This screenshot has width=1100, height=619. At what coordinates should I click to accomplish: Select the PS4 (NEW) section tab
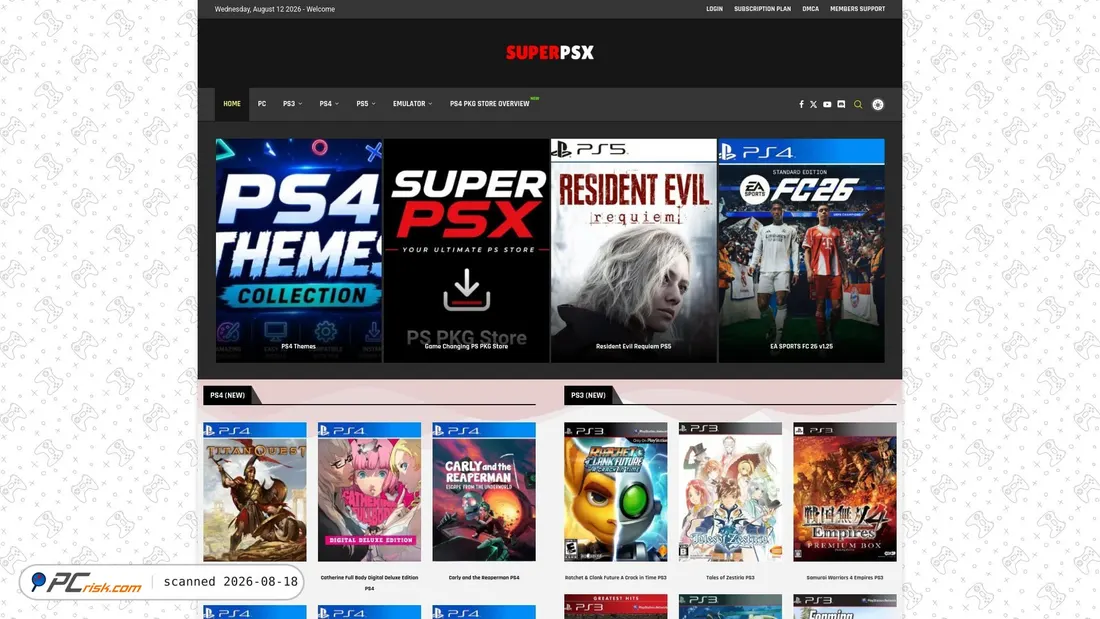(227, 395)
